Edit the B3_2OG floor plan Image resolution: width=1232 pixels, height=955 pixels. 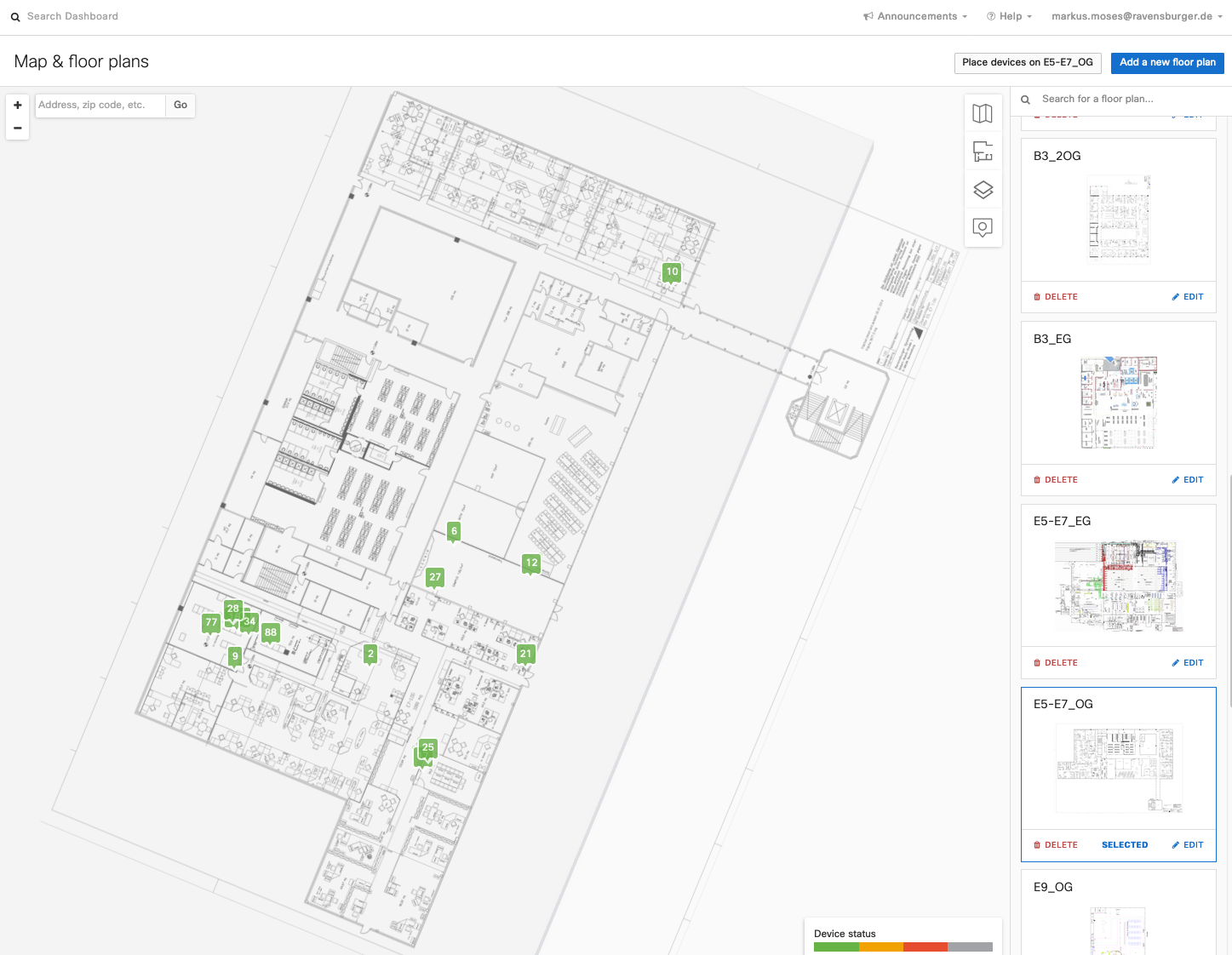(x=1187, y=296)
